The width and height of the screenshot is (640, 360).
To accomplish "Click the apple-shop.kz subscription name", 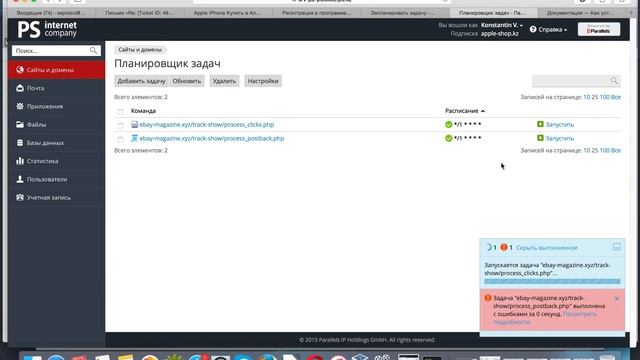I will click(500, 34).
